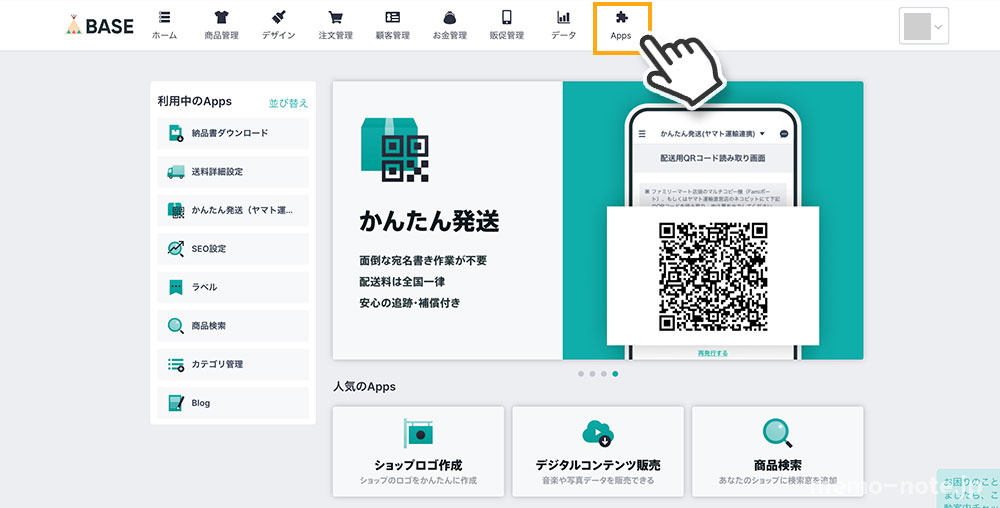Viewport: 1000px width, 508px height.
Task: Click sidebar 商品検索 magnifier icon
Action: (x=175, y=326)
